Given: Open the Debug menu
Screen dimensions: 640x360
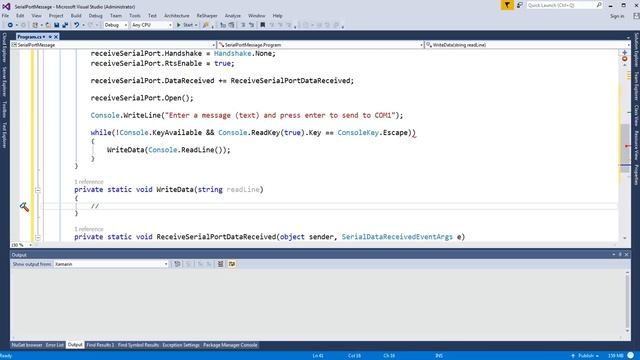Looking at the screenshot, I should click(96, 16).
